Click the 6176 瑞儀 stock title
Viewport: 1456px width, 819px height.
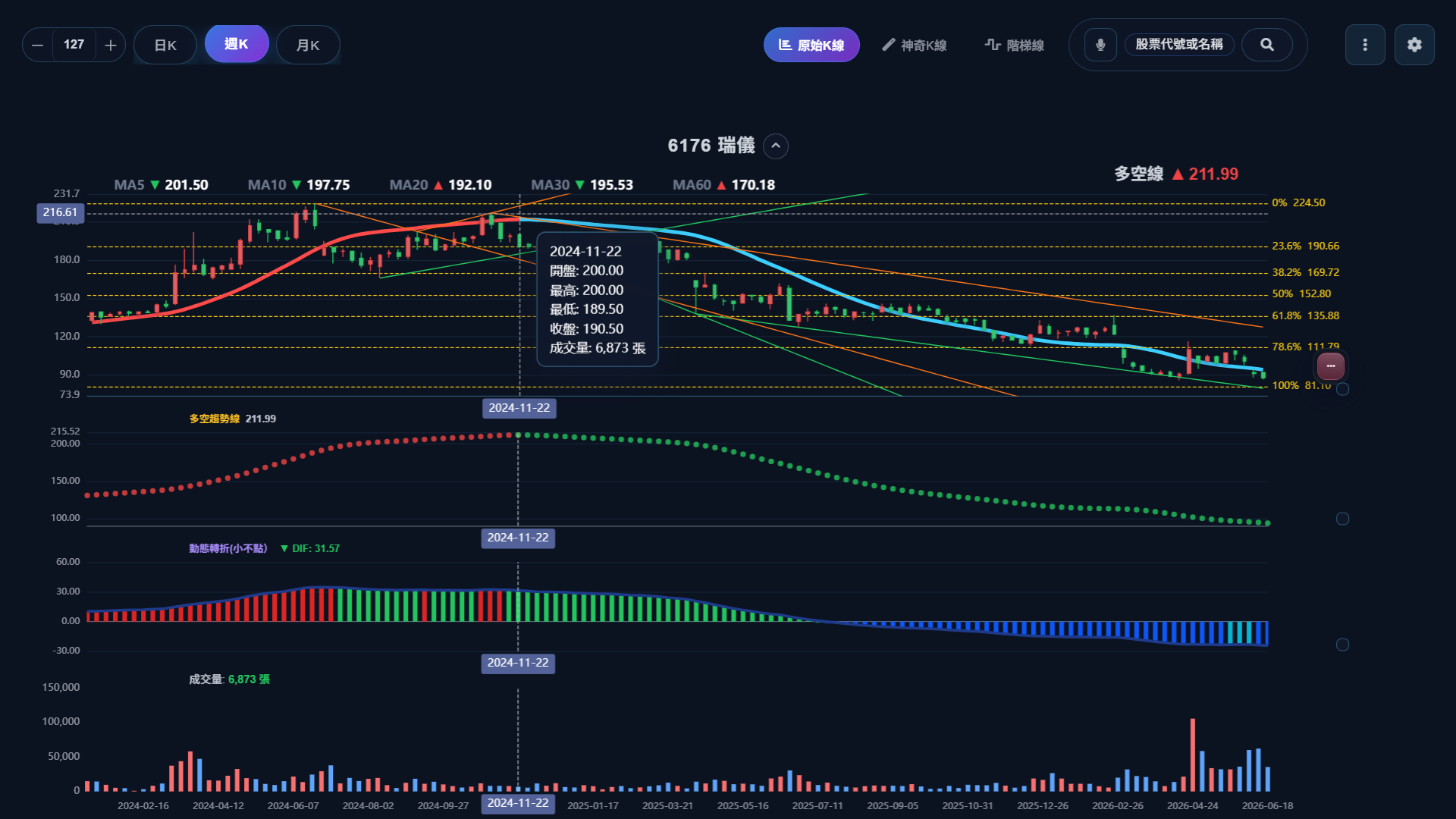pyautogui.click(x=711, y=146)
